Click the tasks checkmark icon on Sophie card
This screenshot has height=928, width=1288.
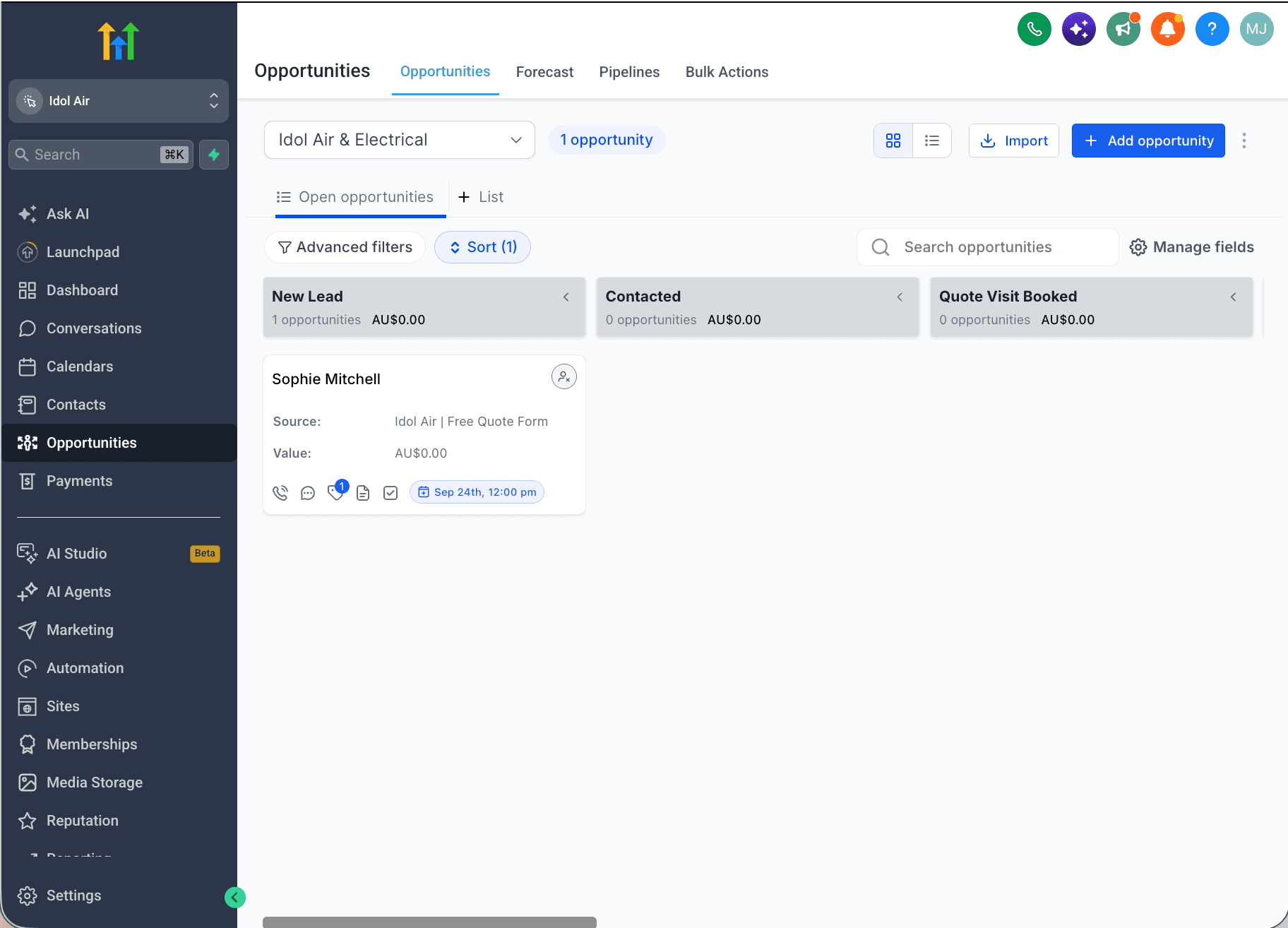tap(390, 493)
